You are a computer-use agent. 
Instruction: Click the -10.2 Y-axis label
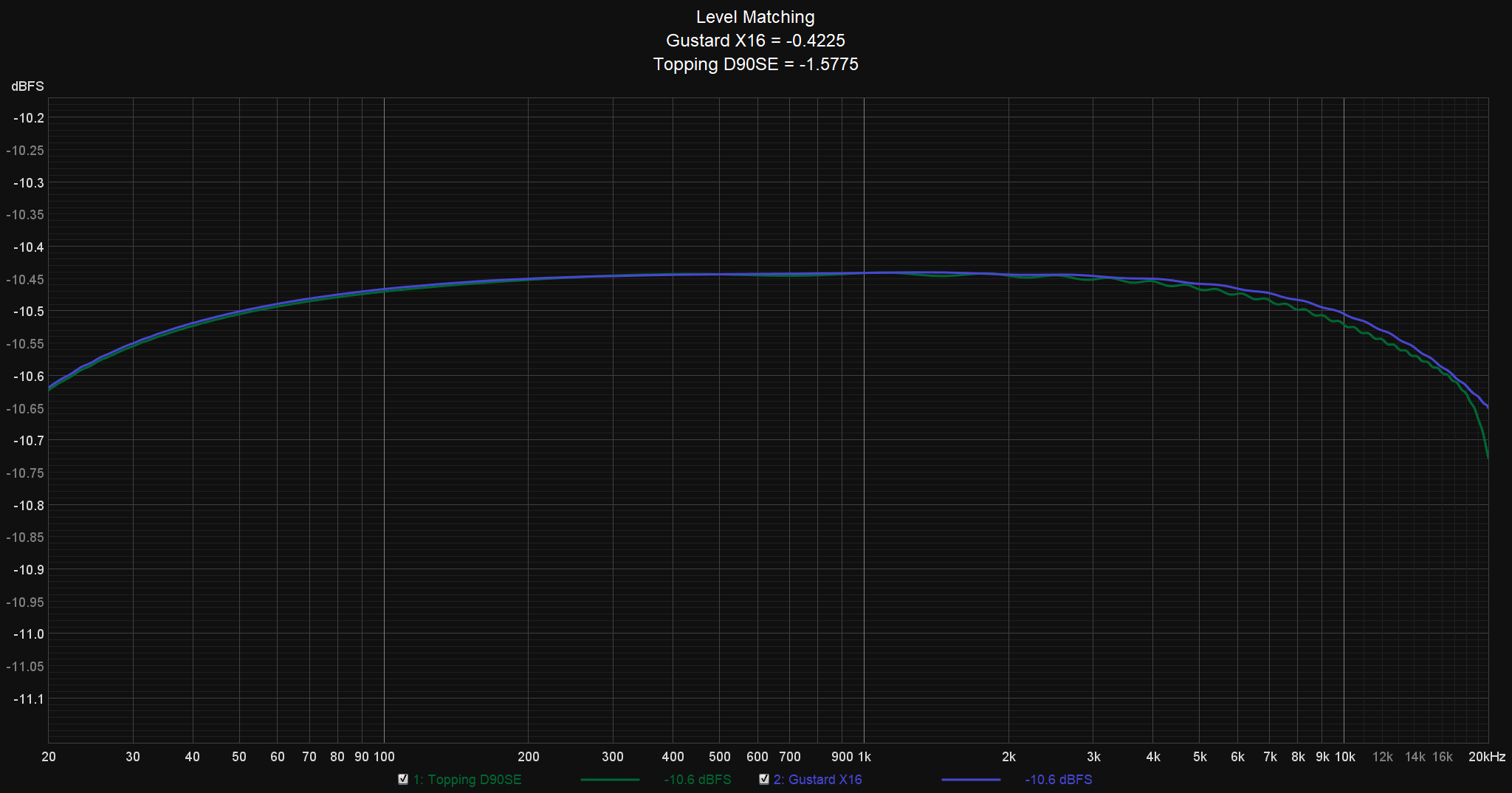(x=29, y=118)
